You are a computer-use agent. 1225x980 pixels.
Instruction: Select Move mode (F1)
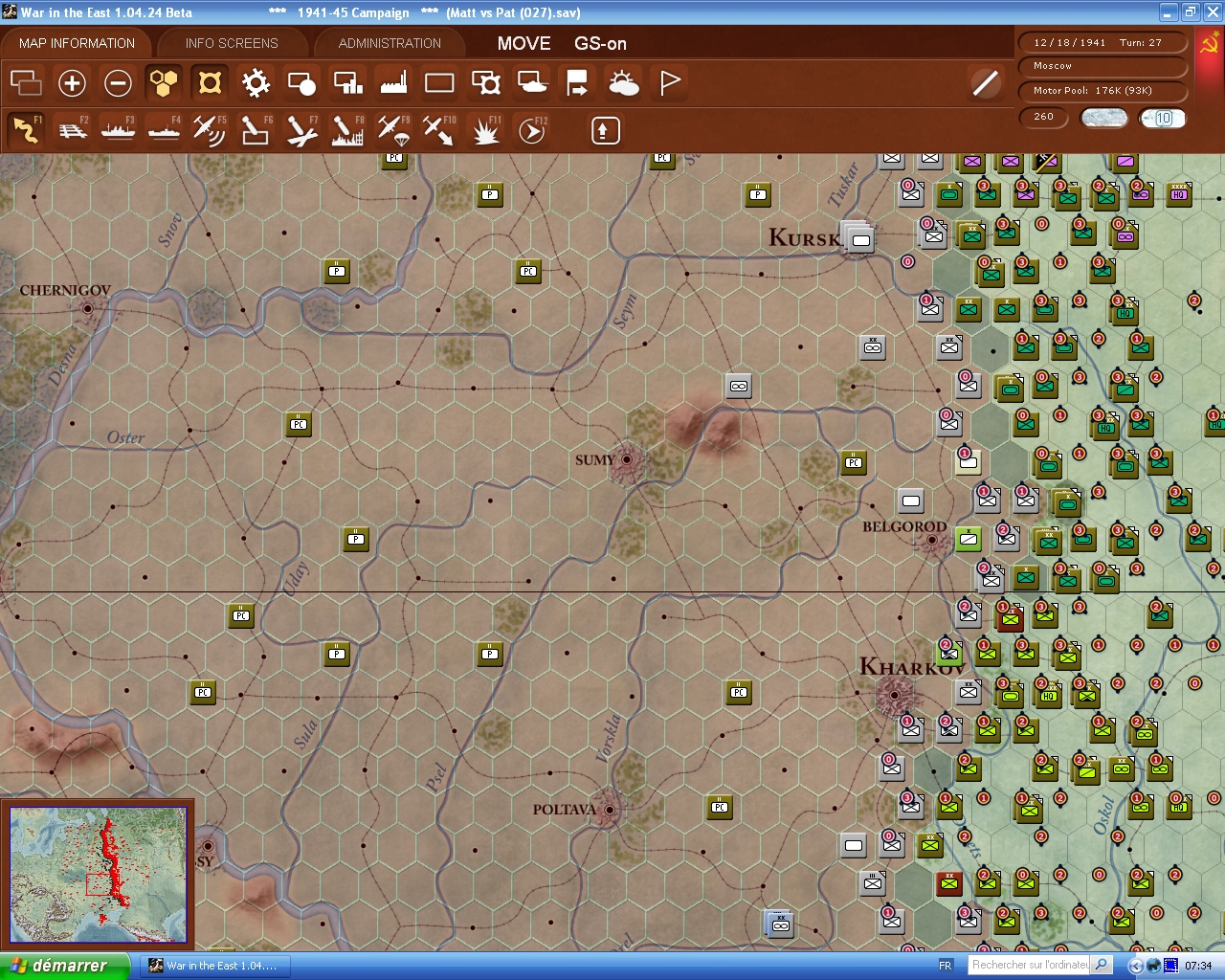[26, 130]
